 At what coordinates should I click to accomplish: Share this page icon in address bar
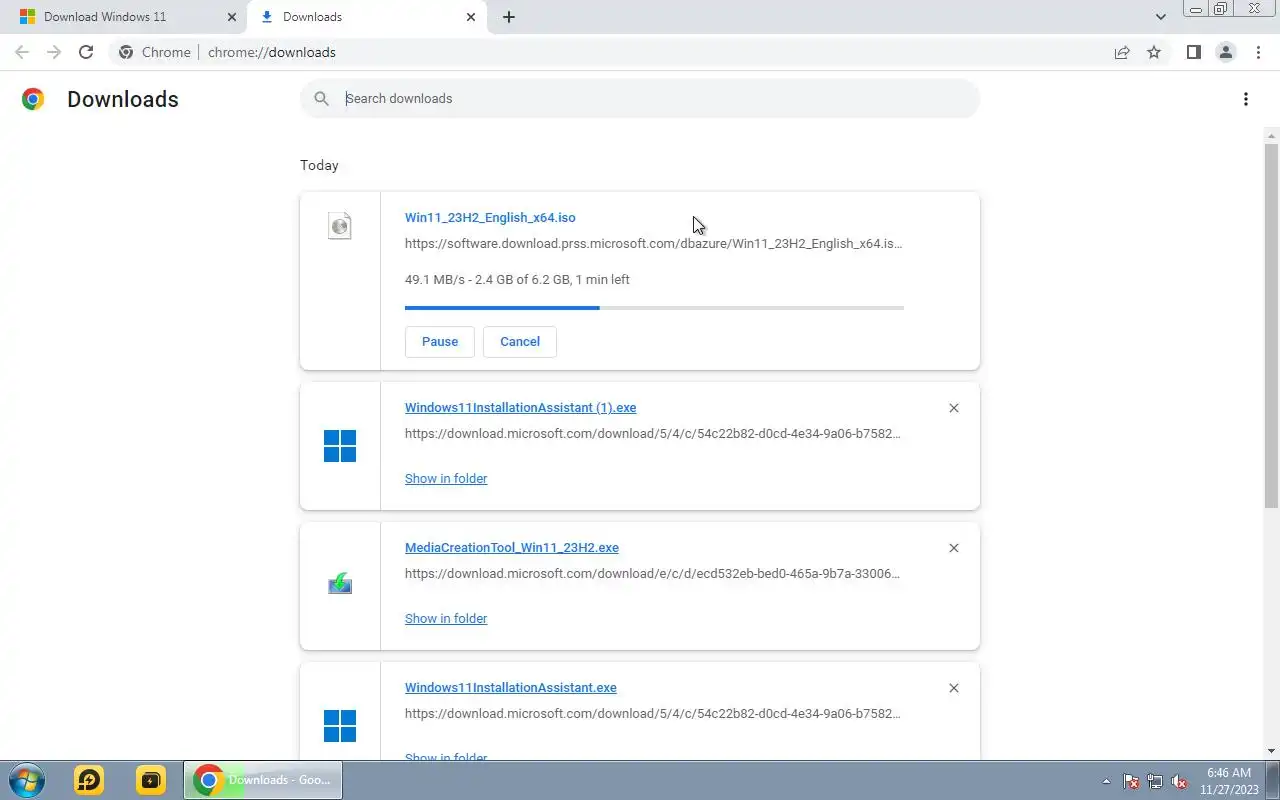coord(1122,52)
